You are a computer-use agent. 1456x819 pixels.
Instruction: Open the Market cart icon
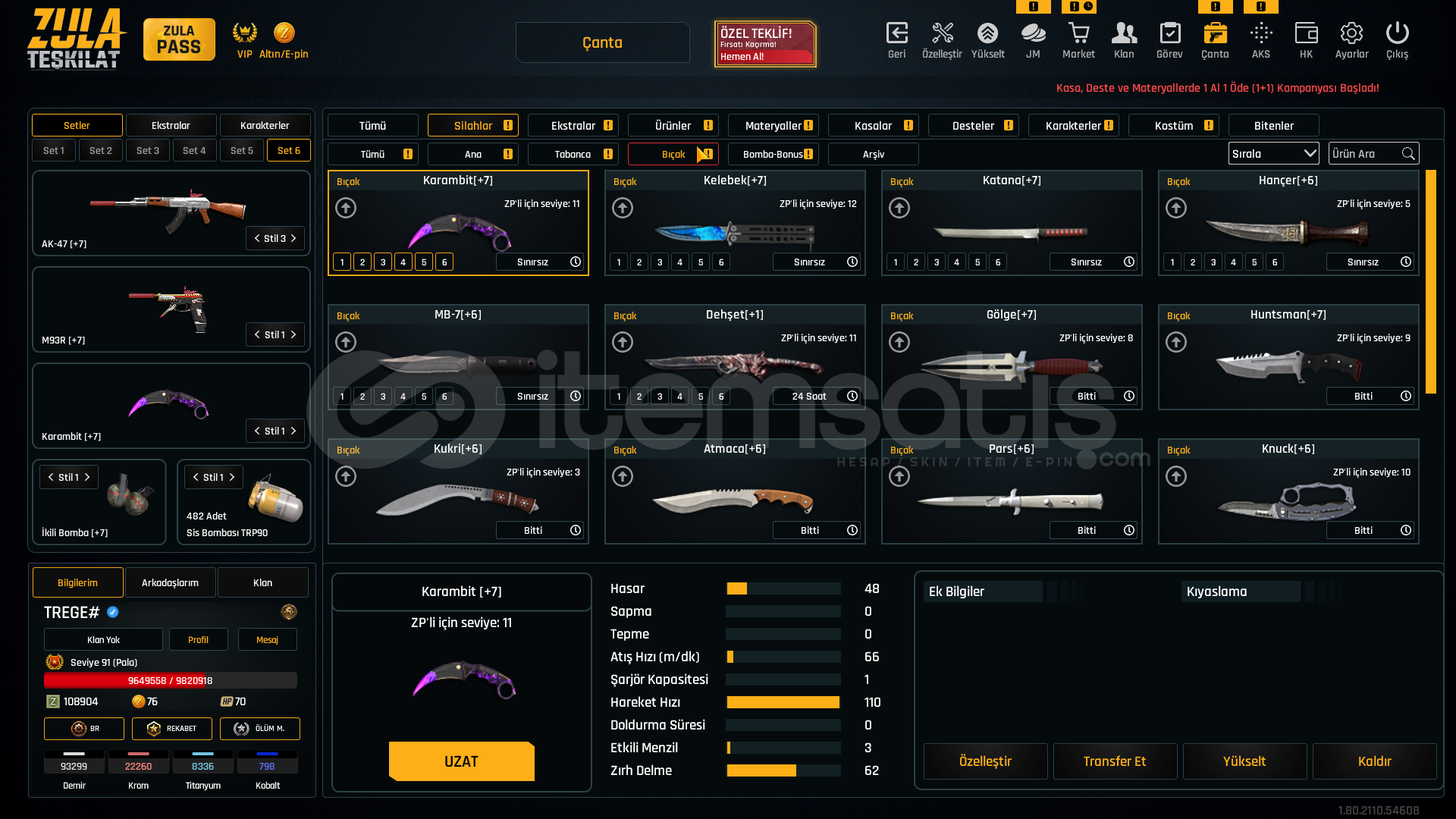tap(1078, 33)
